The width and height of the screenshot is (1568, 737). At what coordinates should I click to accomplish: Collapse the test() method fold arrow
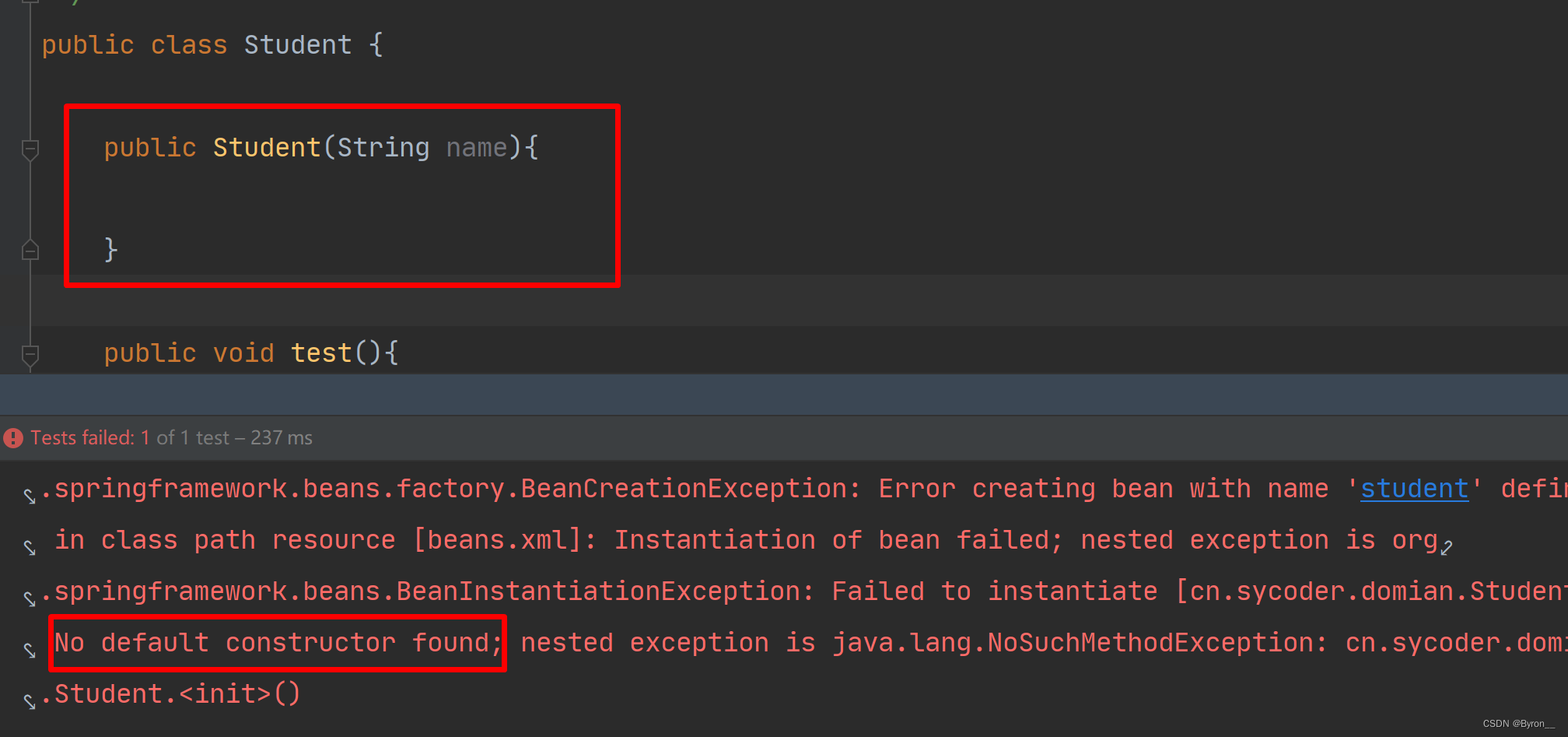tap(30, 355)
